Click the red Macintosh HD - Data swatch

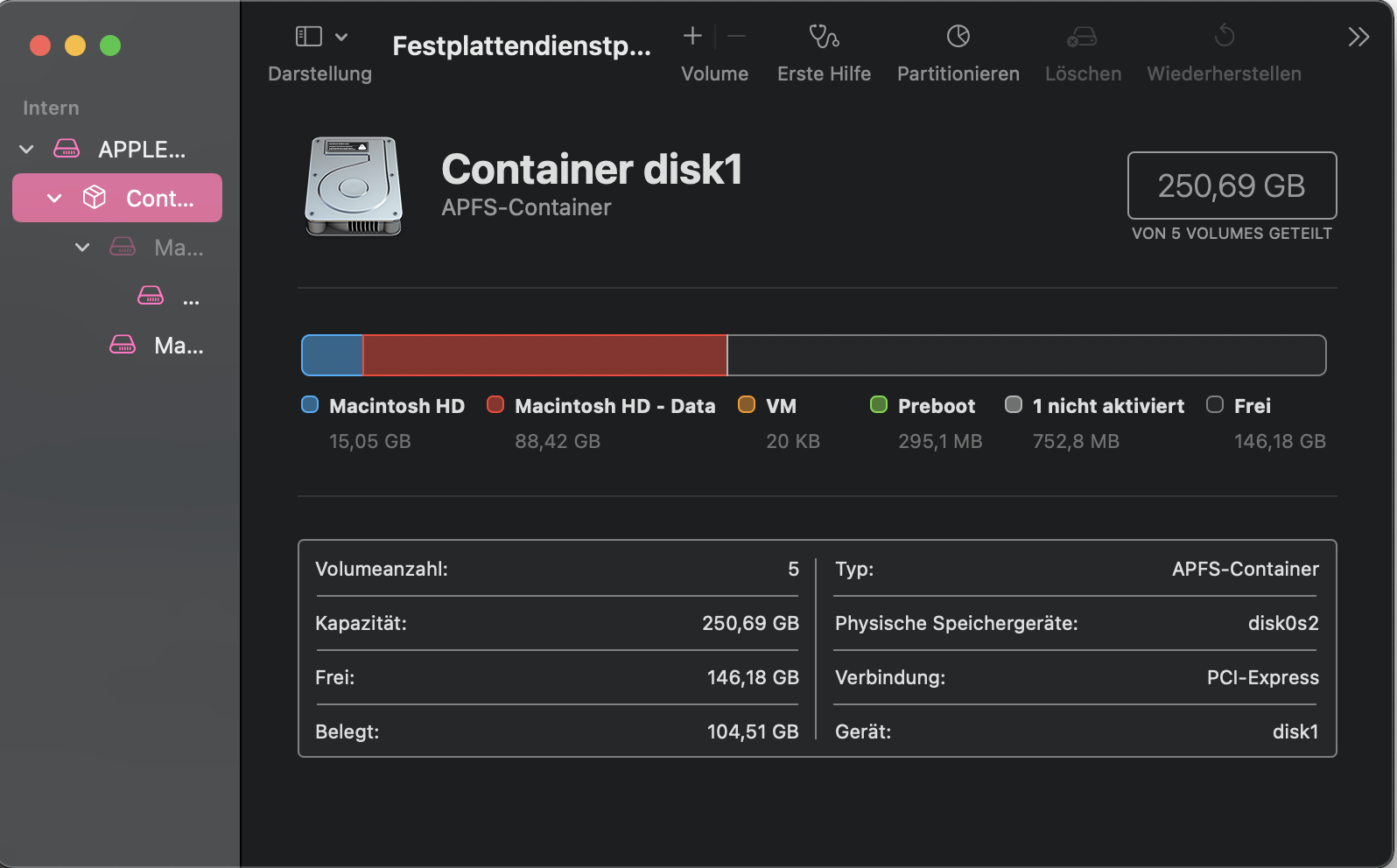point(495,405)
